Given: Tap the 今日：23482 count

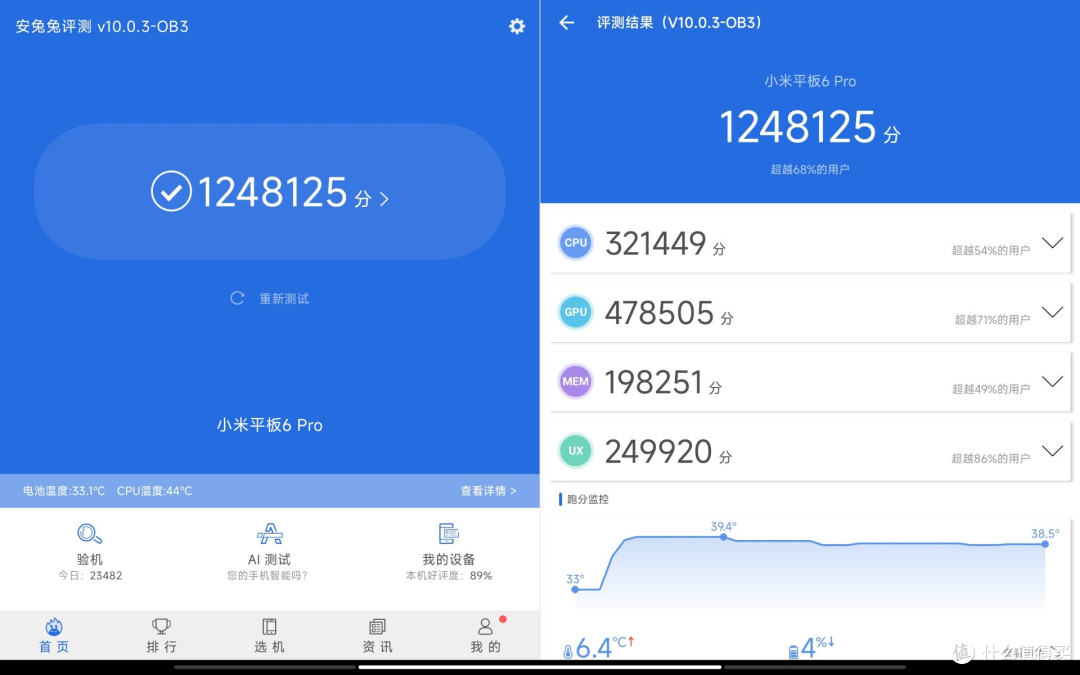Looking at the screenshot, I should tap(90, 575).
